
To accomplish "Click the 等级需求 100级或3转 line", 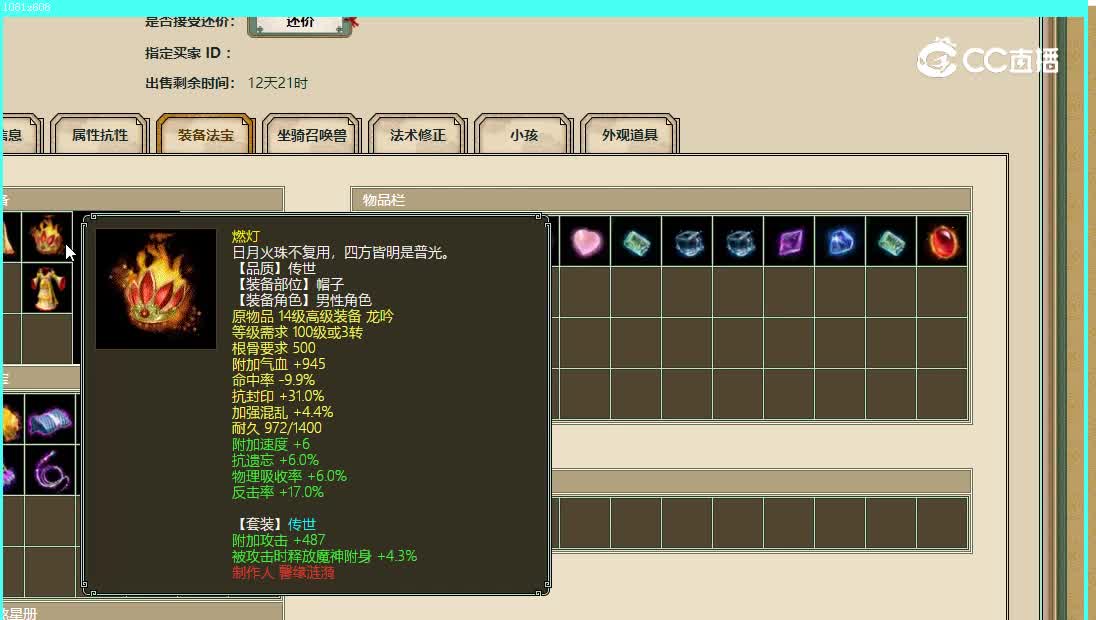I will [x=297, y=333].
